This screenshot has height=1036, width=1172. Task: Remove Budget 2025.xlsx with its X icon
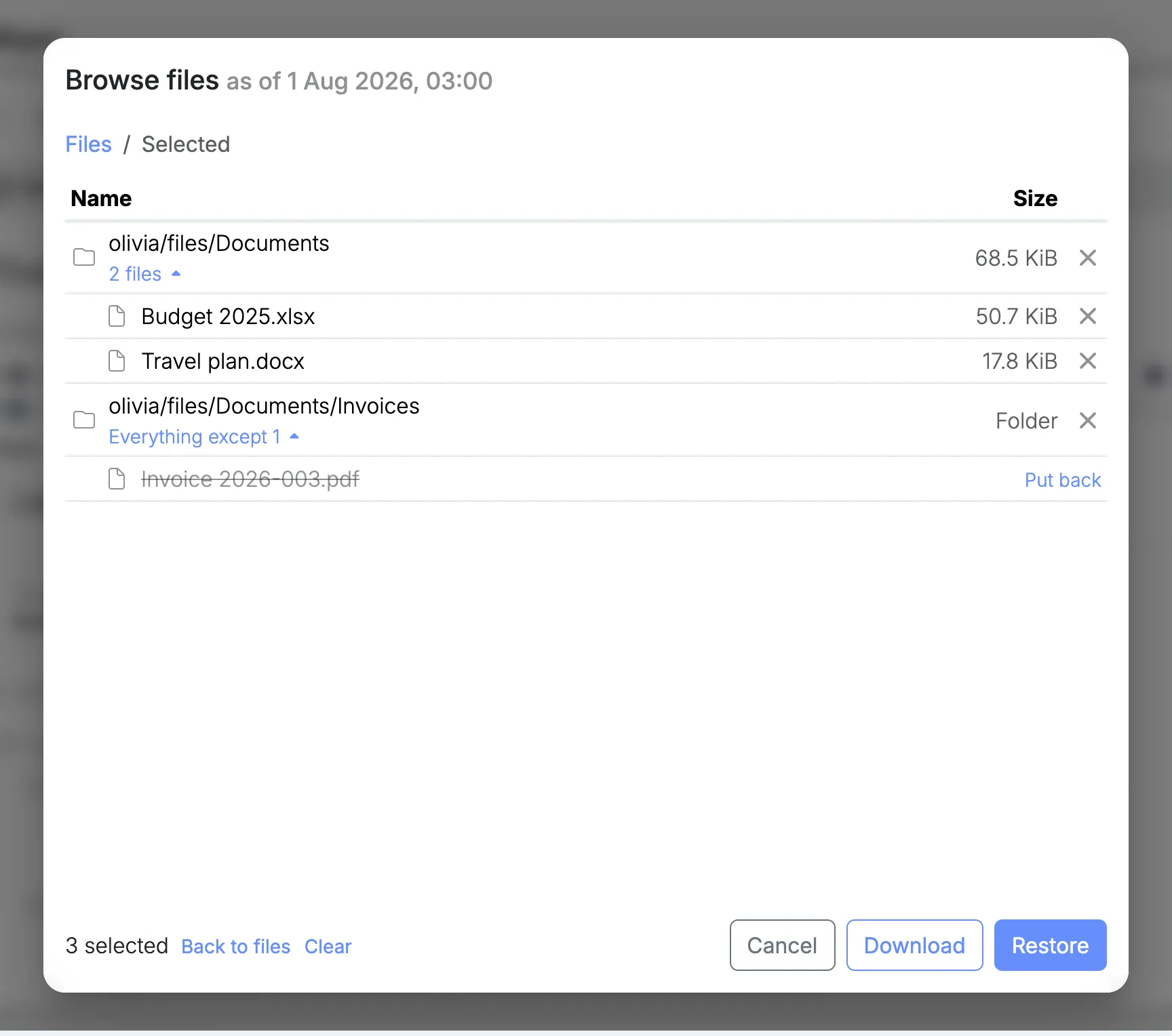pyautogui.click(x=1088, y=316)
